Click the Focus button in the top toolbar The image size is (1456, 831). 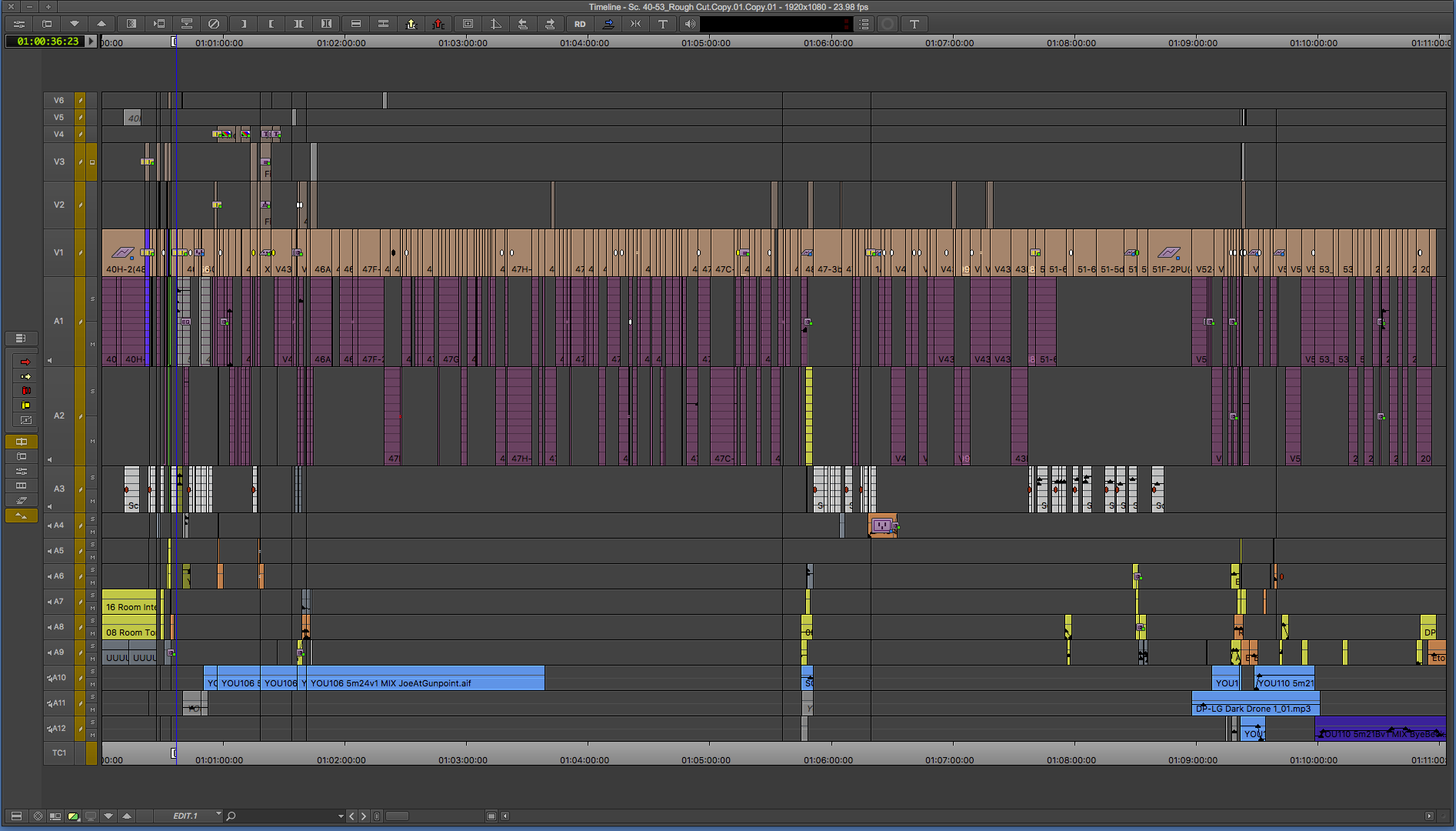[x=468, y=24]
